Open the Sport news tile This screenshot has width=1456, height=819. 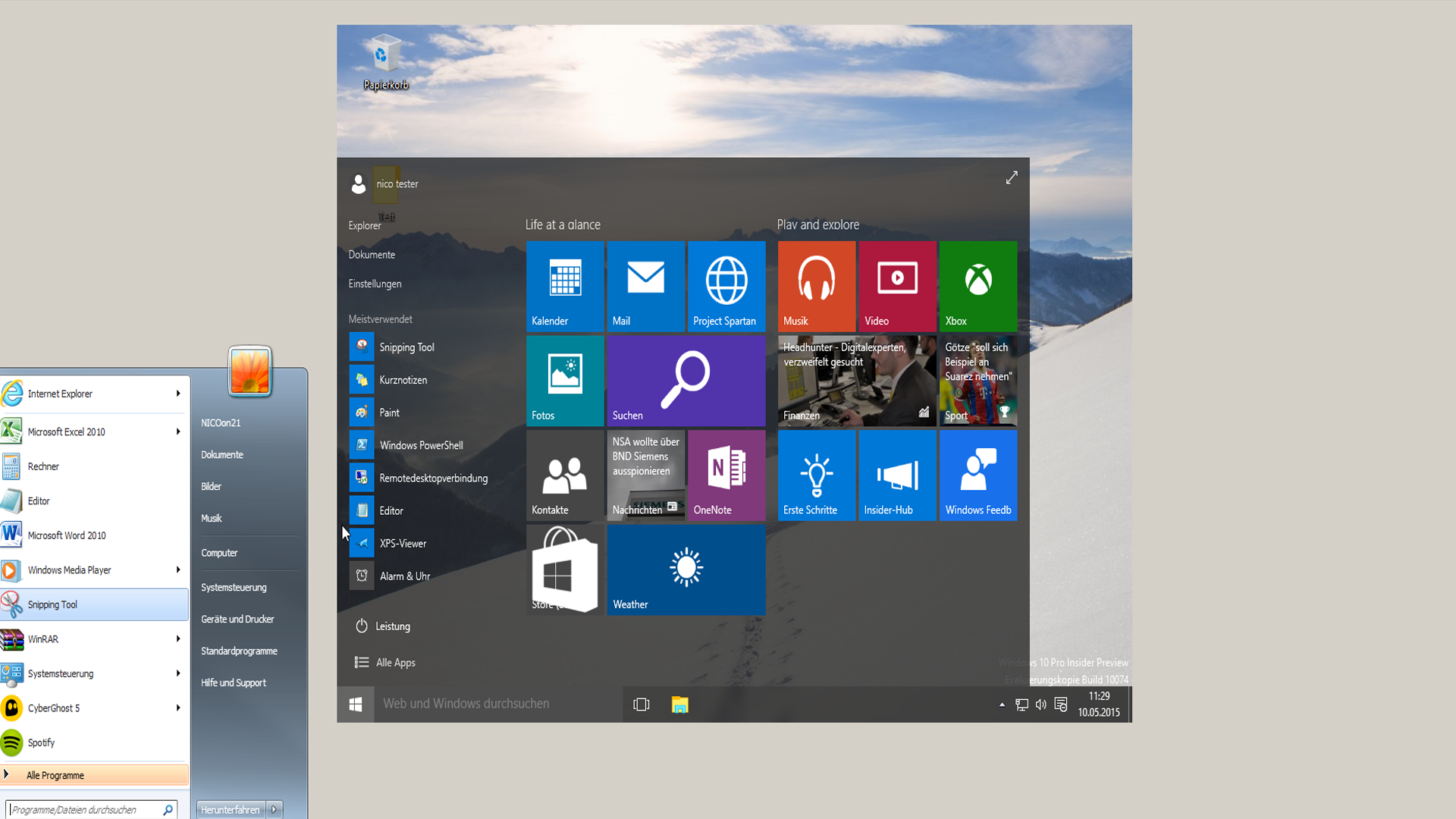point(978,381)
